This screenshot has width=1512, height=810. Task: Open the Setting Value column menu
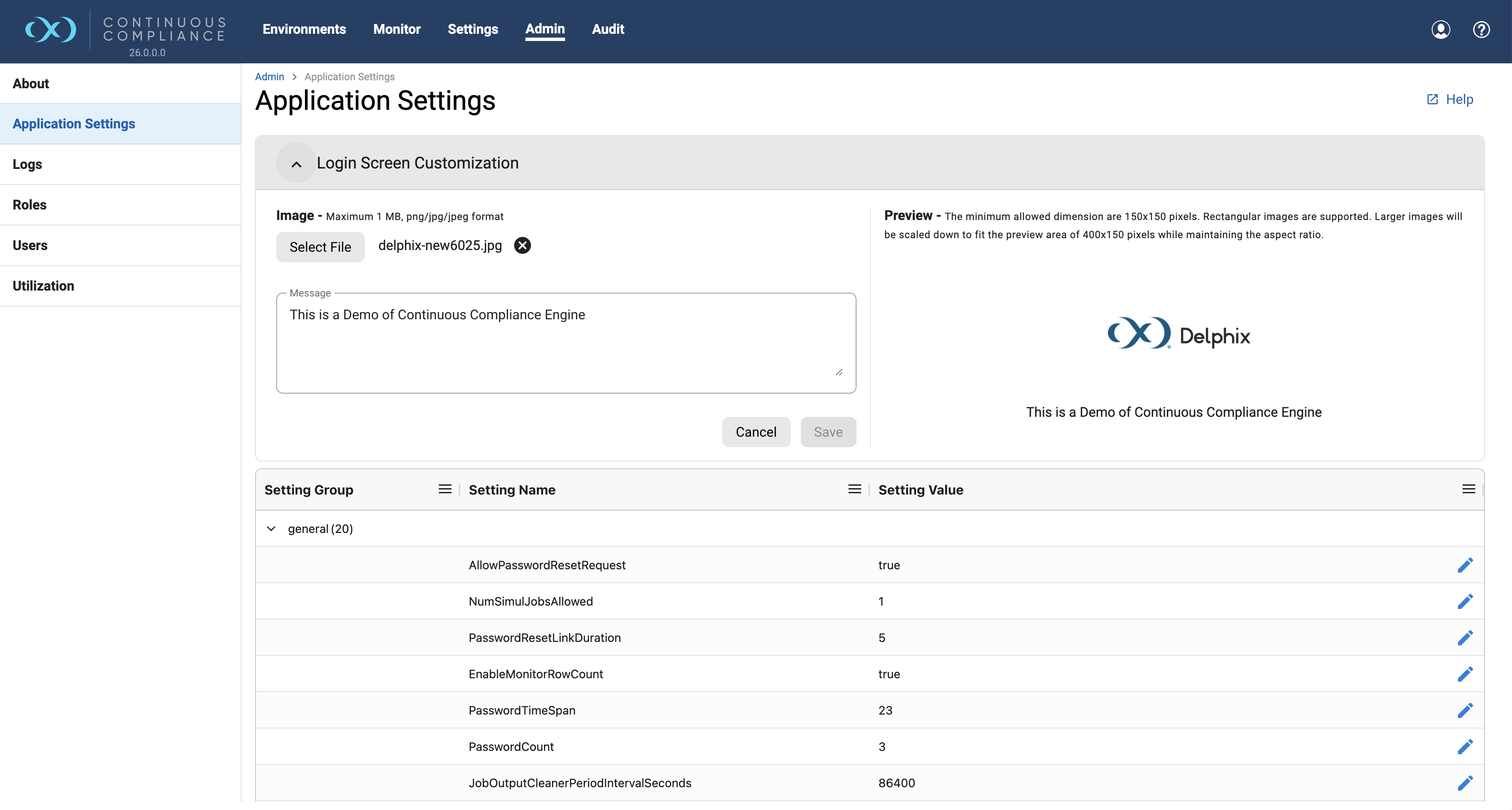[x=1468, y=489]
